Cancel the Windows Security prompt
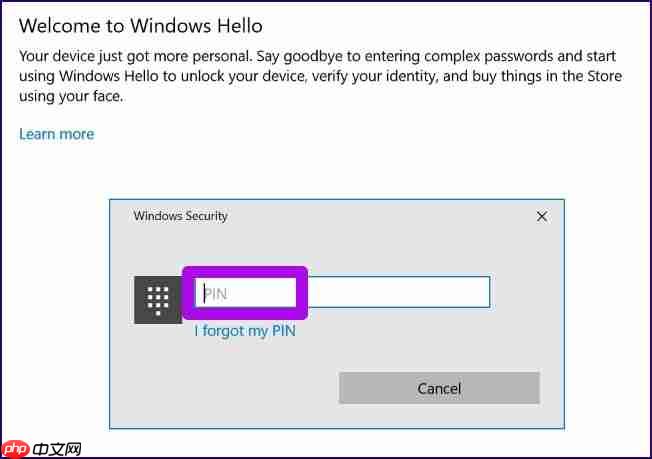Screen dimensions: 652x459 [x=439, y=388]
